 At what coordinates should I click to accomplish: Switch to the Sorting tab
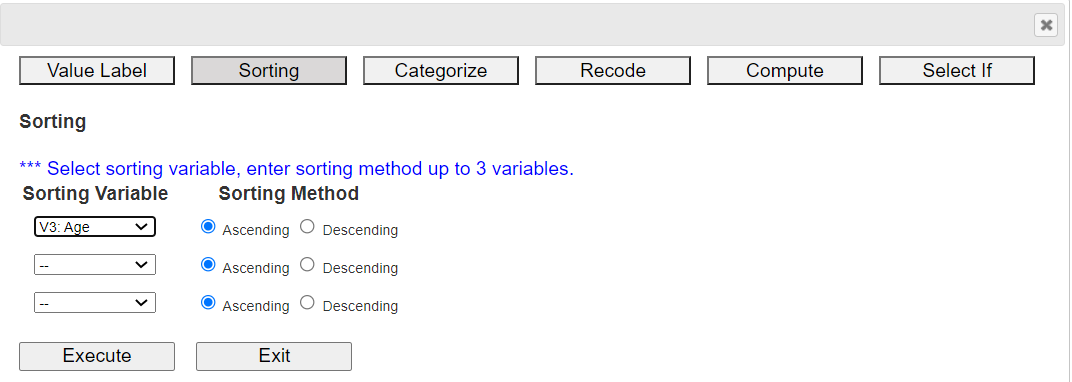coord(269,70)
